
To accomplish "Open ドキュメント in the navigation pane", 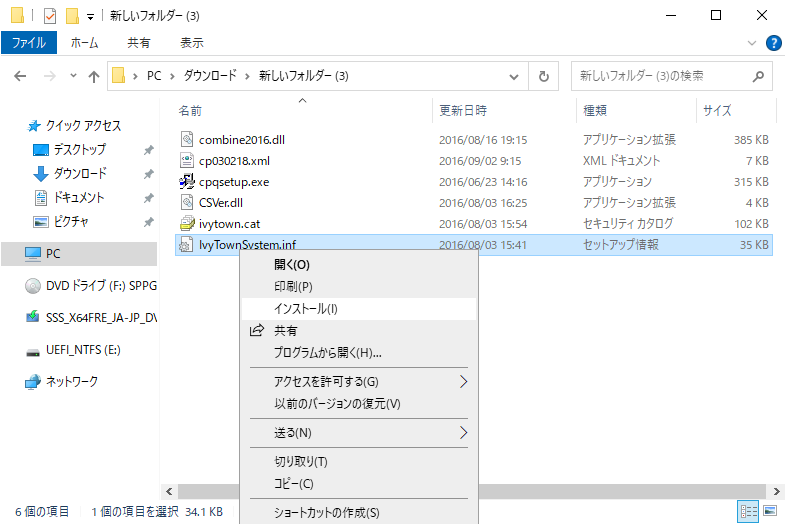I will tap(79, 198).
